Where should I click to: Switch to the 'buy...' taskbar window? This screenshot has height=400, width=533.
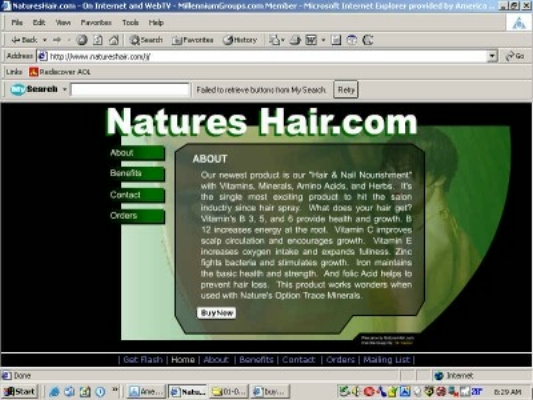point(270,392)
